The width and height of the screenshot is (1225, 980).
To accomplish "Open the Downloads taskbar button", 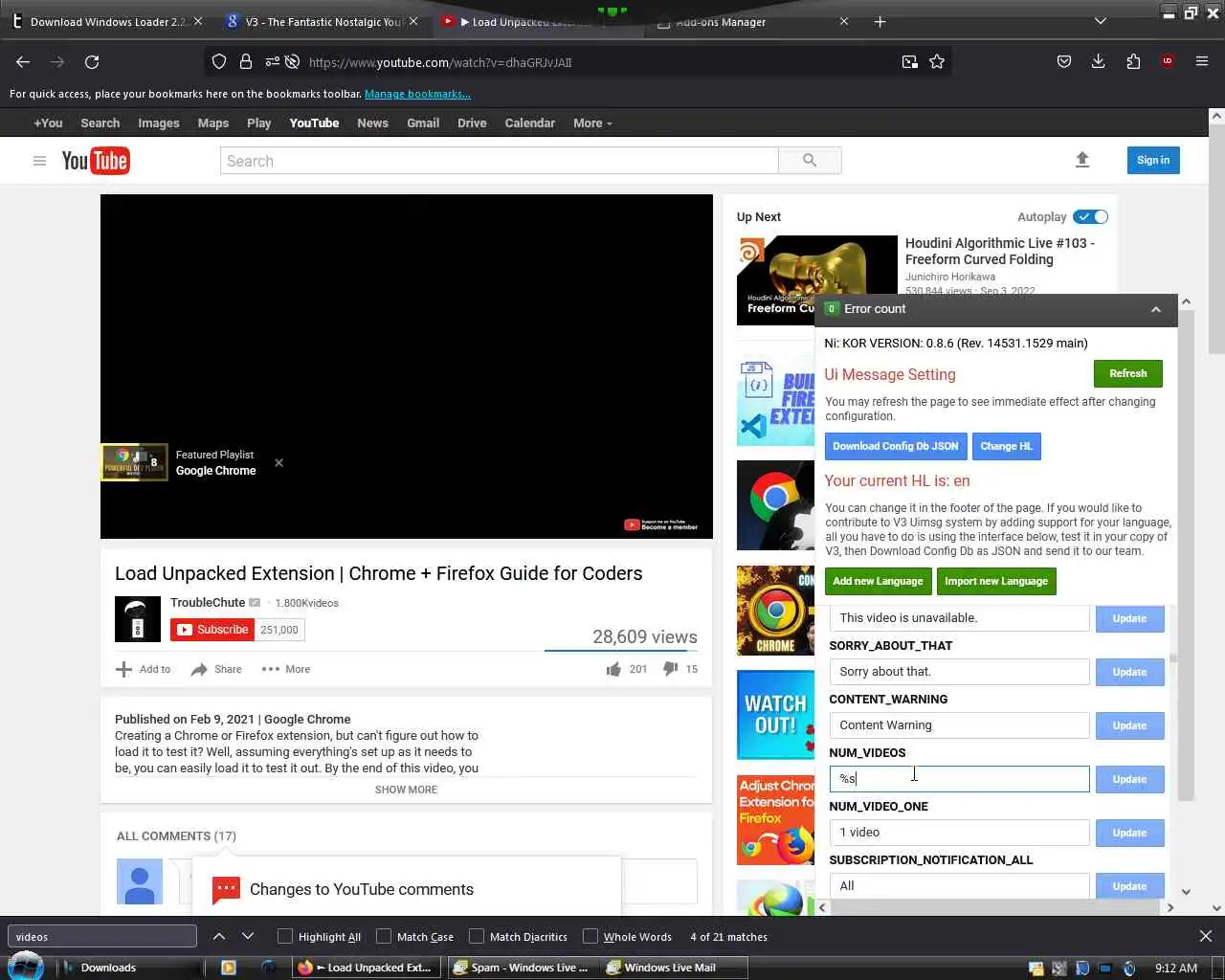I will [100, 968].
